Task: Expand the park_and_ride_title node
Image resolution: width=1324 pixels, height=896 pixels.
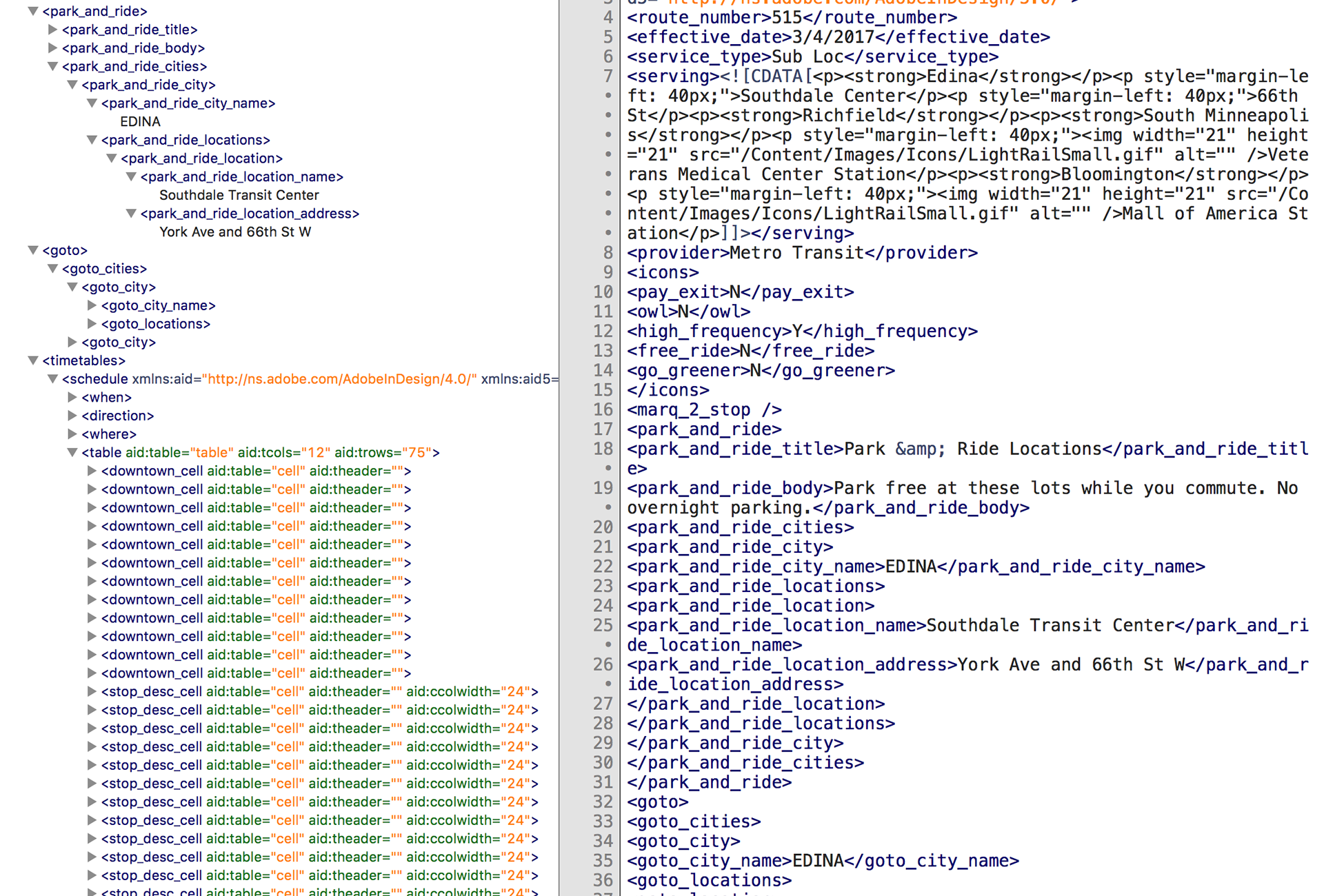Action: pos(52,30)
